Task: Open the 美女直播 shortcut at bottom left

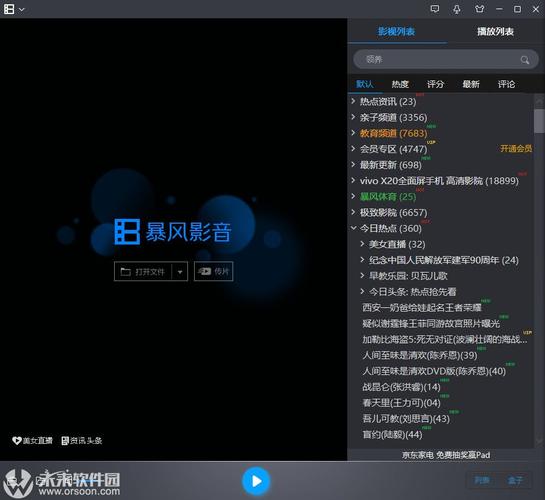Action: pos(32,441)
